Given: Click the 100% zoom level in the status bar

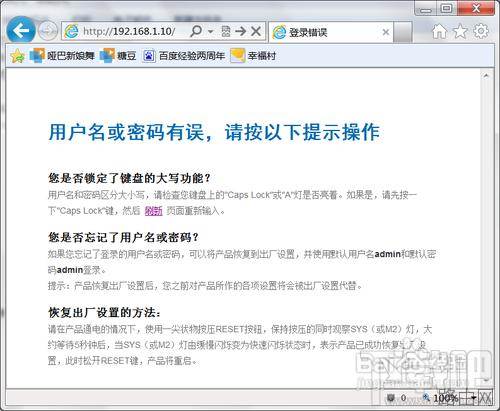Looking at the screenshot, I should 445,398.
